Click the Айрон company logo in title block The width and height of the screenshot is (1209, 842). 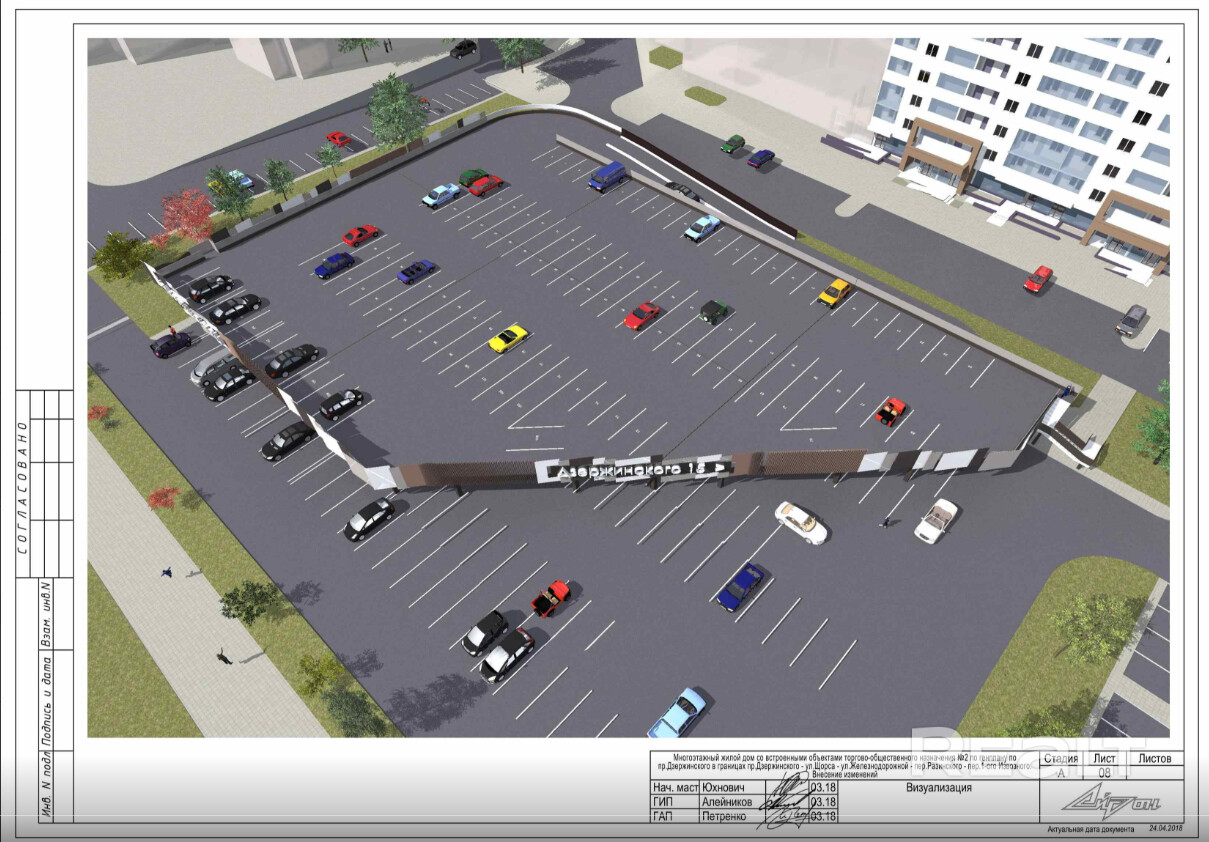[x=1098, y=799]
